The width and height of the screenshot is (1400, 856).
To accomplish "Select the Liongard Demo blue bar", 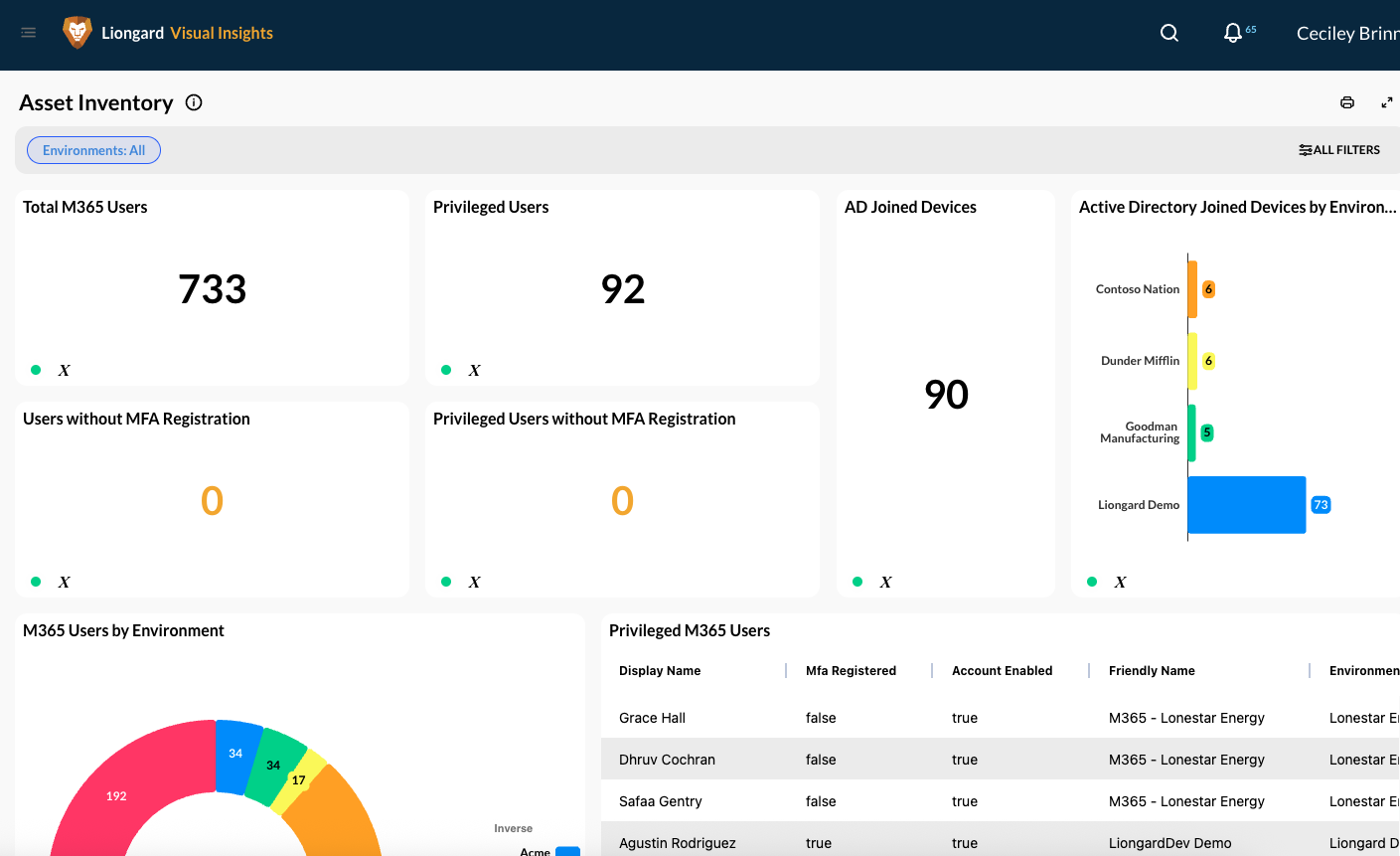I will (1247, 505).
